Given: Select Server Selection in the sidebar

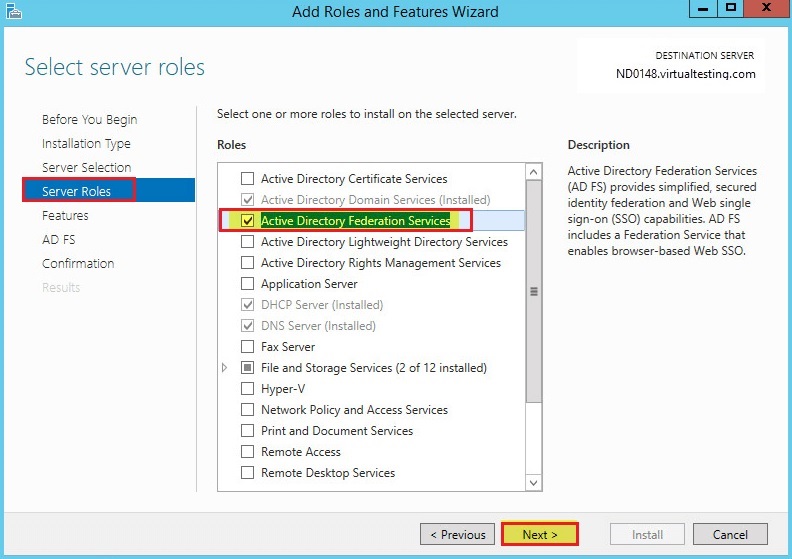Looking at the screenshot, I should [x=86, y=168].
